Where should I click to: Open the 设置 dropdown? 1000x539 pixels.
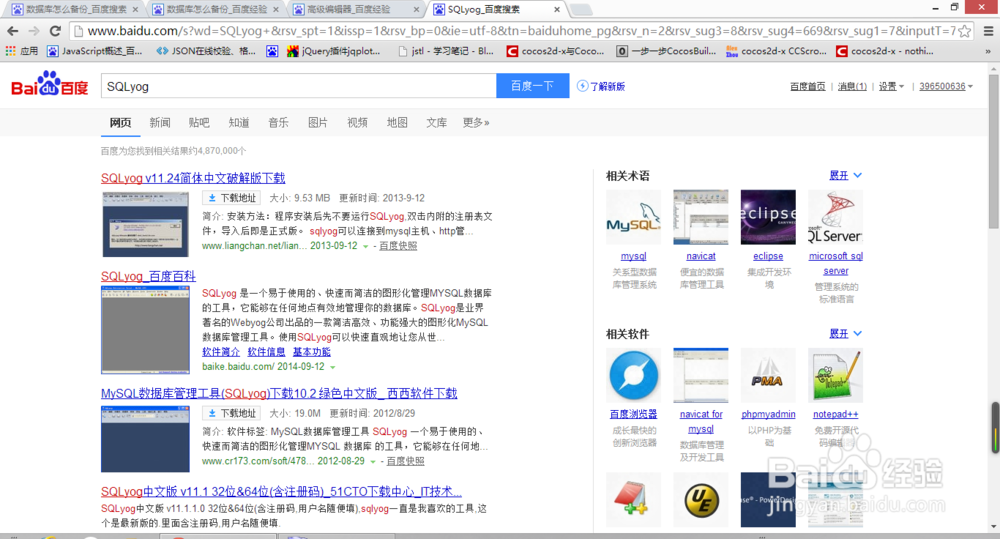[891, 86]
